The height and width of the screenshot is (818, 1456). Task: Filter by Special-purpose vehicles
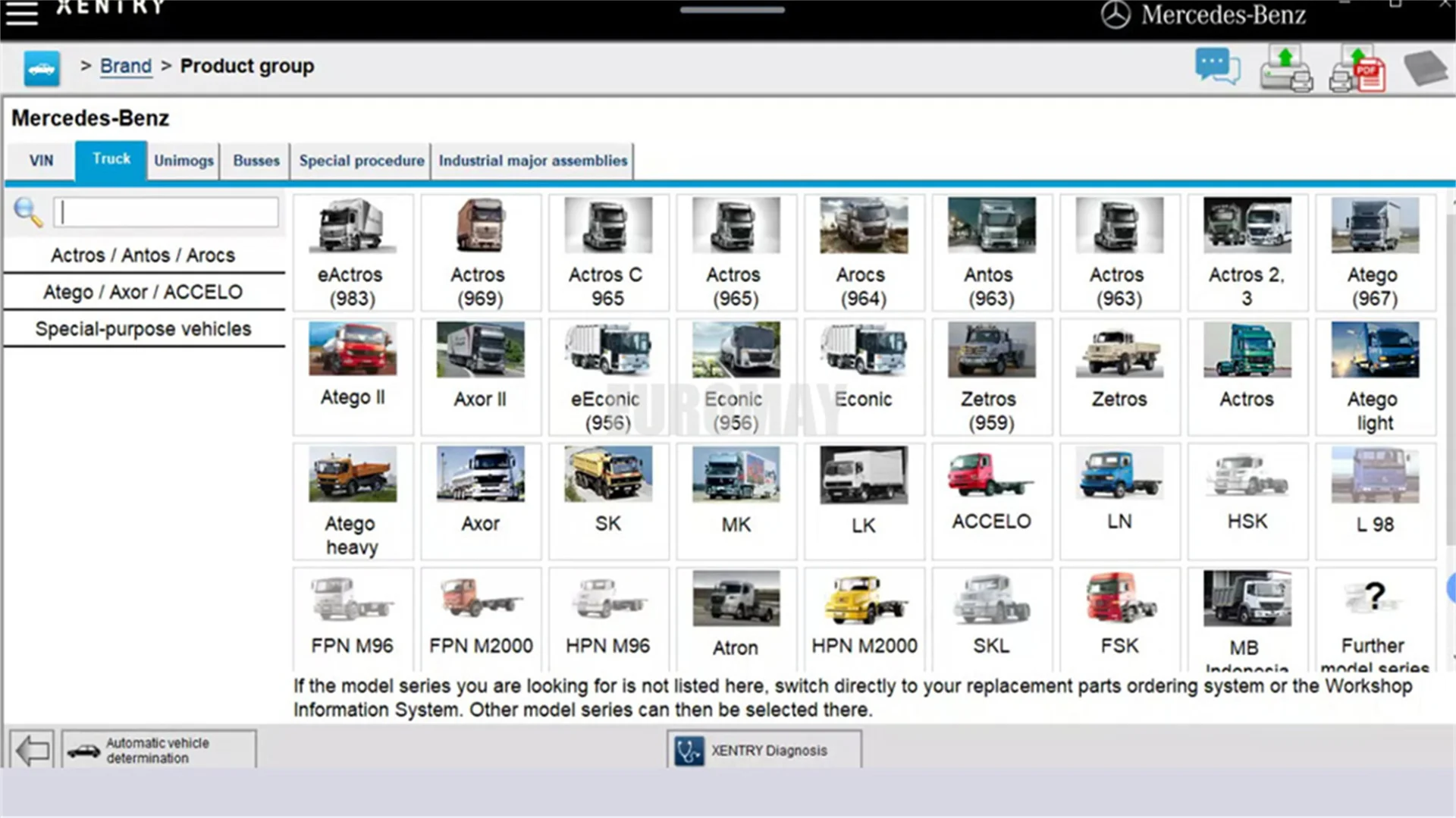coord(143,329)
